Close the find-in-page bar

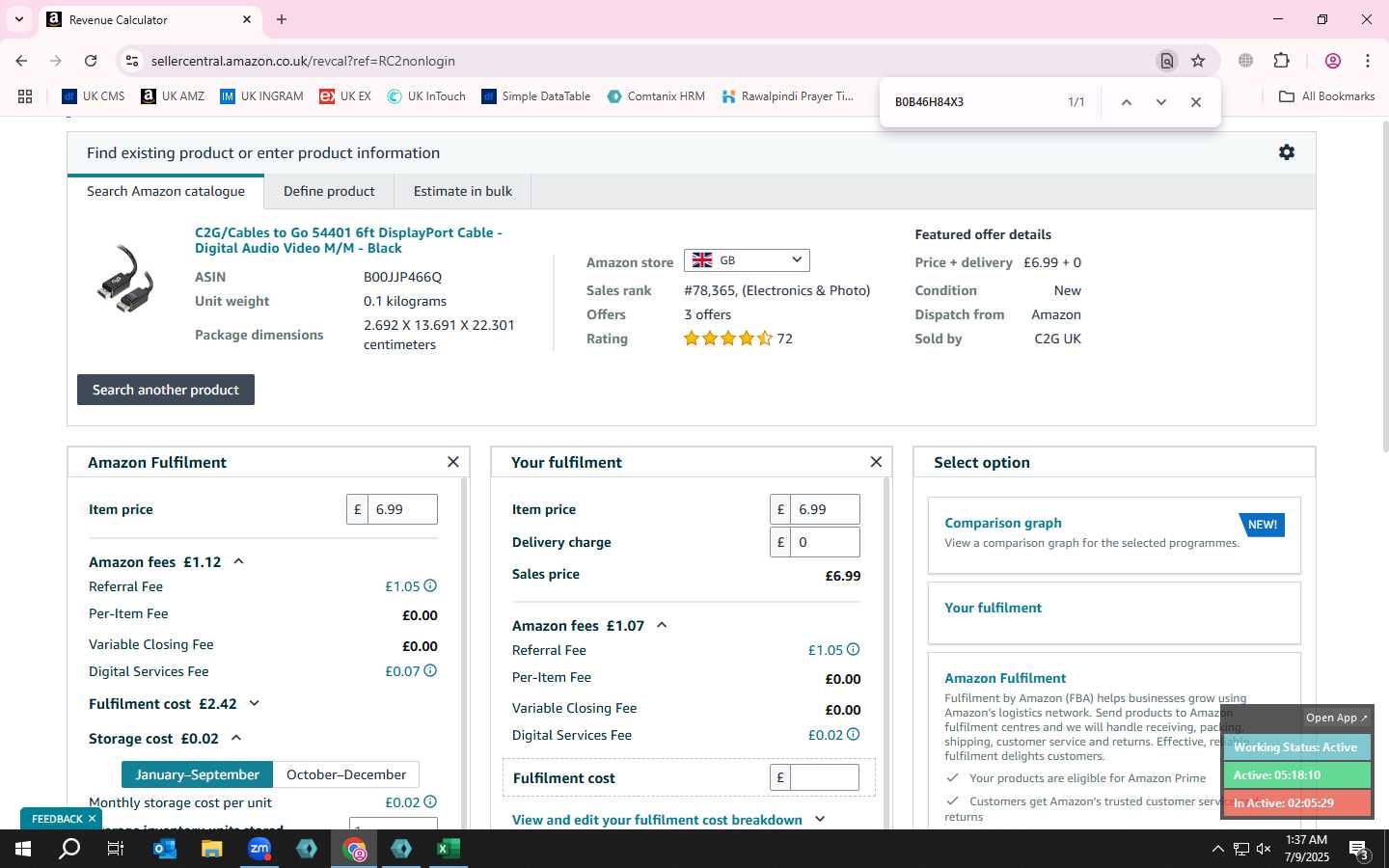click(x=1196, y=102)
